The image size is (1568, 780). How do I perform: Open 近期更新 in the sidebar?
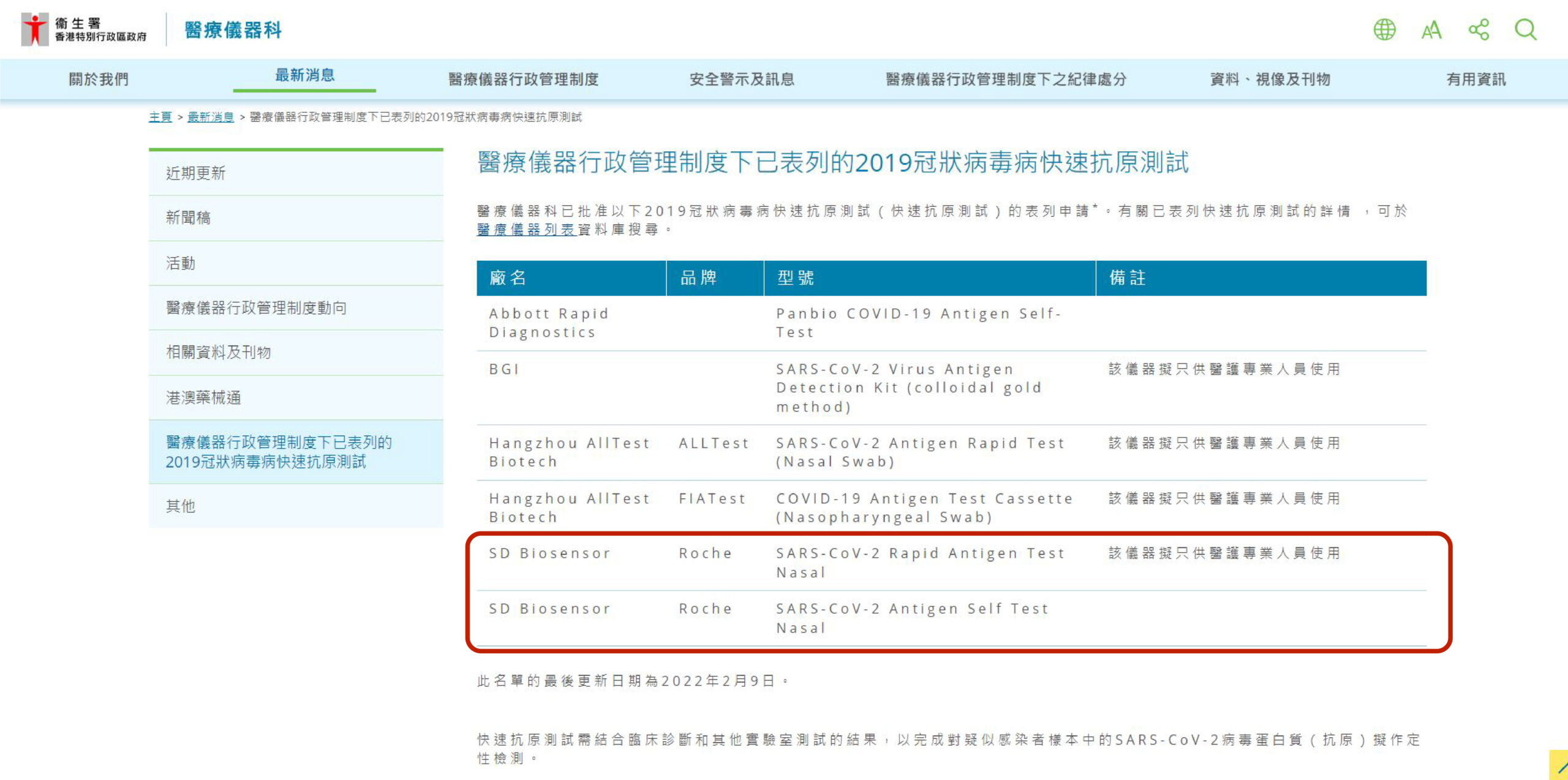[x=296, y=173]
